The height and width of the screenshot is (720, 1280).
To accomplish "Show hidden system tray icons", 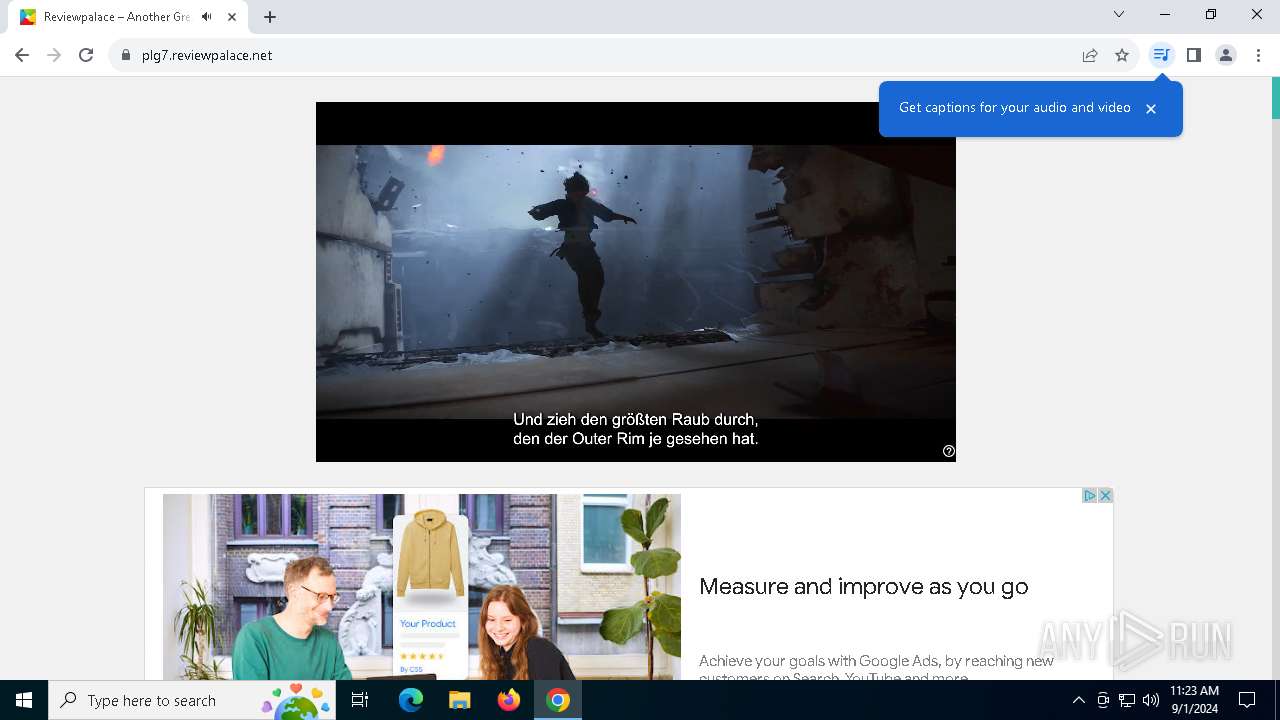I will point(1078,700).
